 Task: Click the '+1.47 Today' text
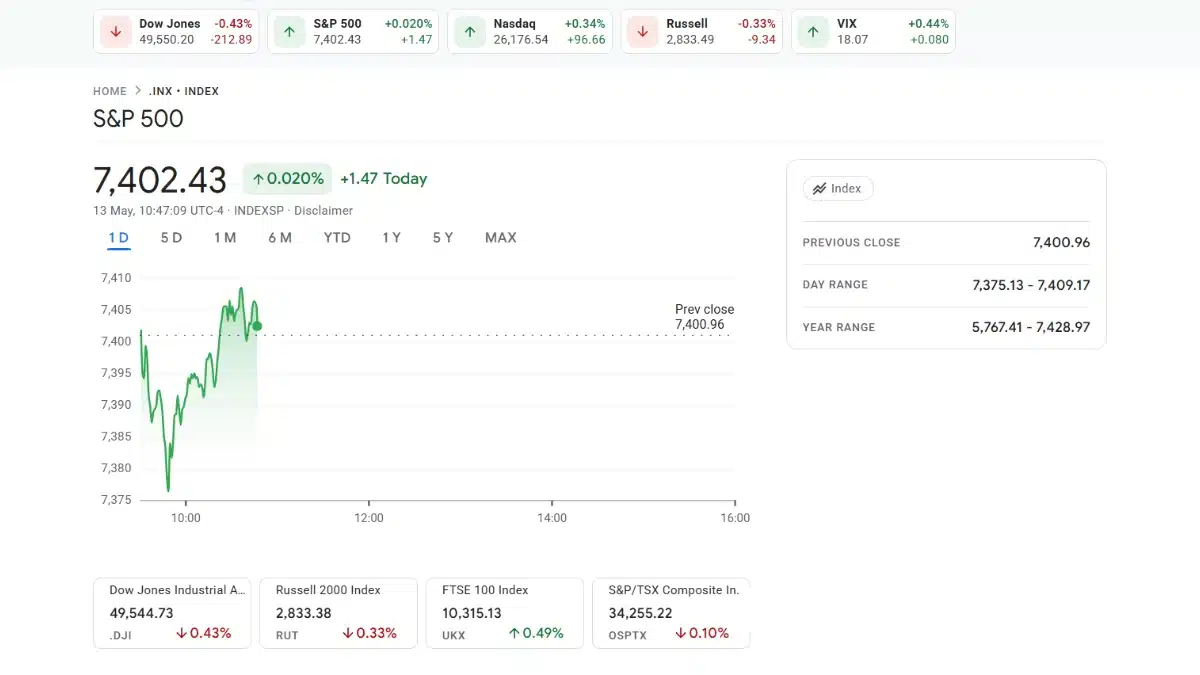pyautogui.click(x=384, y=179)
